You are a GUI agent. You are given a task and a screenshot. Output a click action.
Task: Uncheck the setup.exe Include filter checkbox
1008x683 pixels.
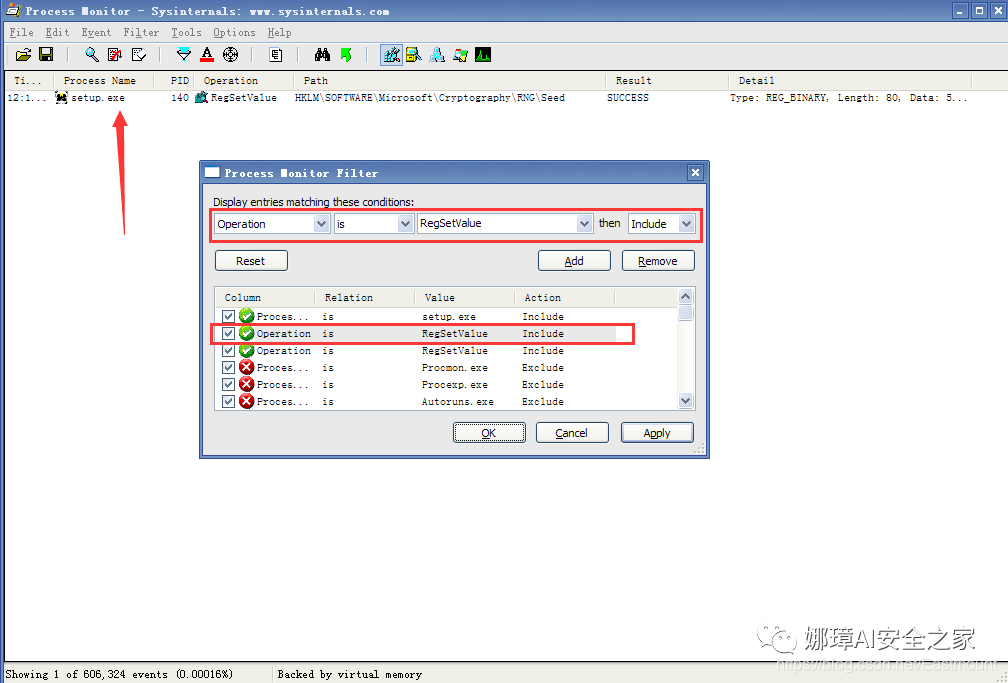228,316
